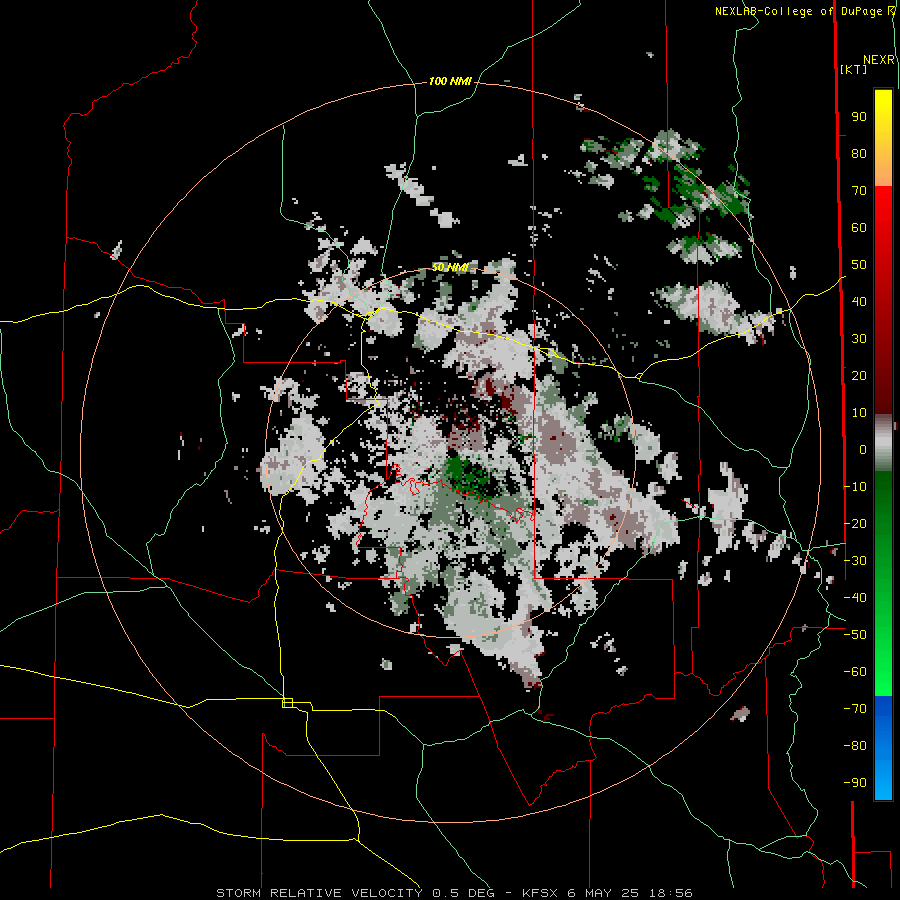Click the 40 value on velocity scale
The width and height of the screenshot is (900, 900).
859,302
